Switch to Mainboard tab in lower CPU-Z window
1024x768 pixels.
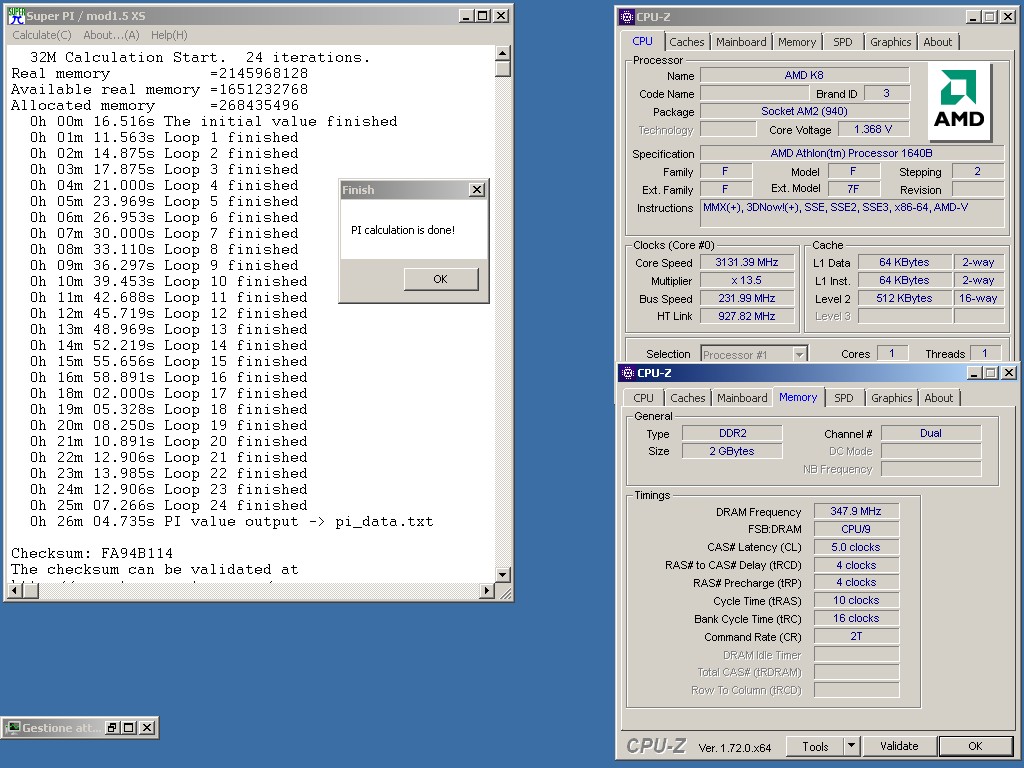743,398
